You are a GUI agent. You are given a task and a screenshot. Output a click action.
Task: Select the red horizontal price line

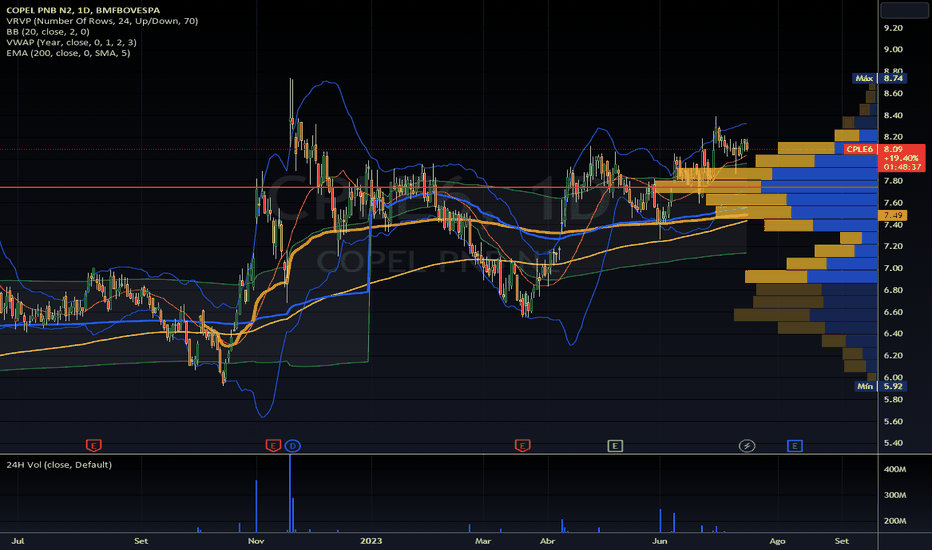click(439, 187)
